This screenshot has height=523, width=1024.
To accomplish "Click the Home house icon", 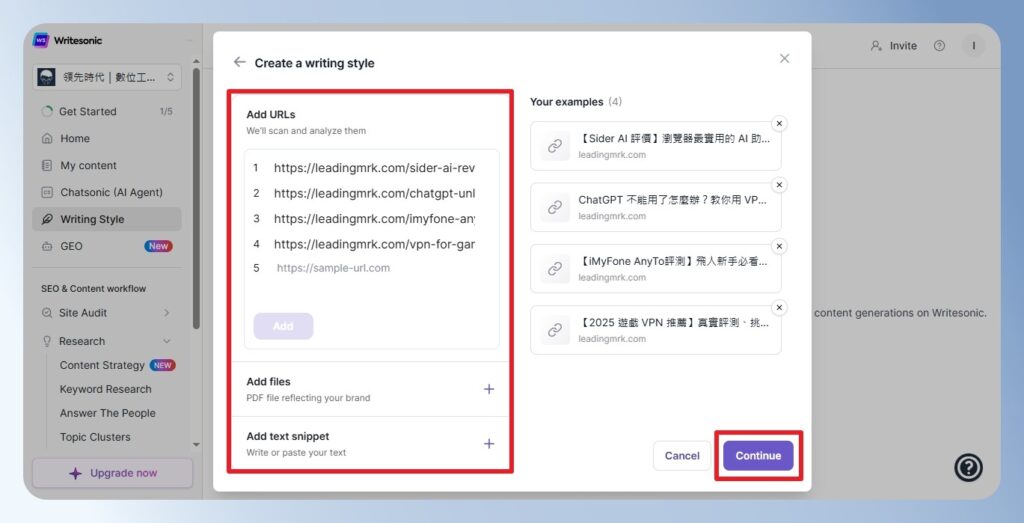I will (x=47, y=138).
